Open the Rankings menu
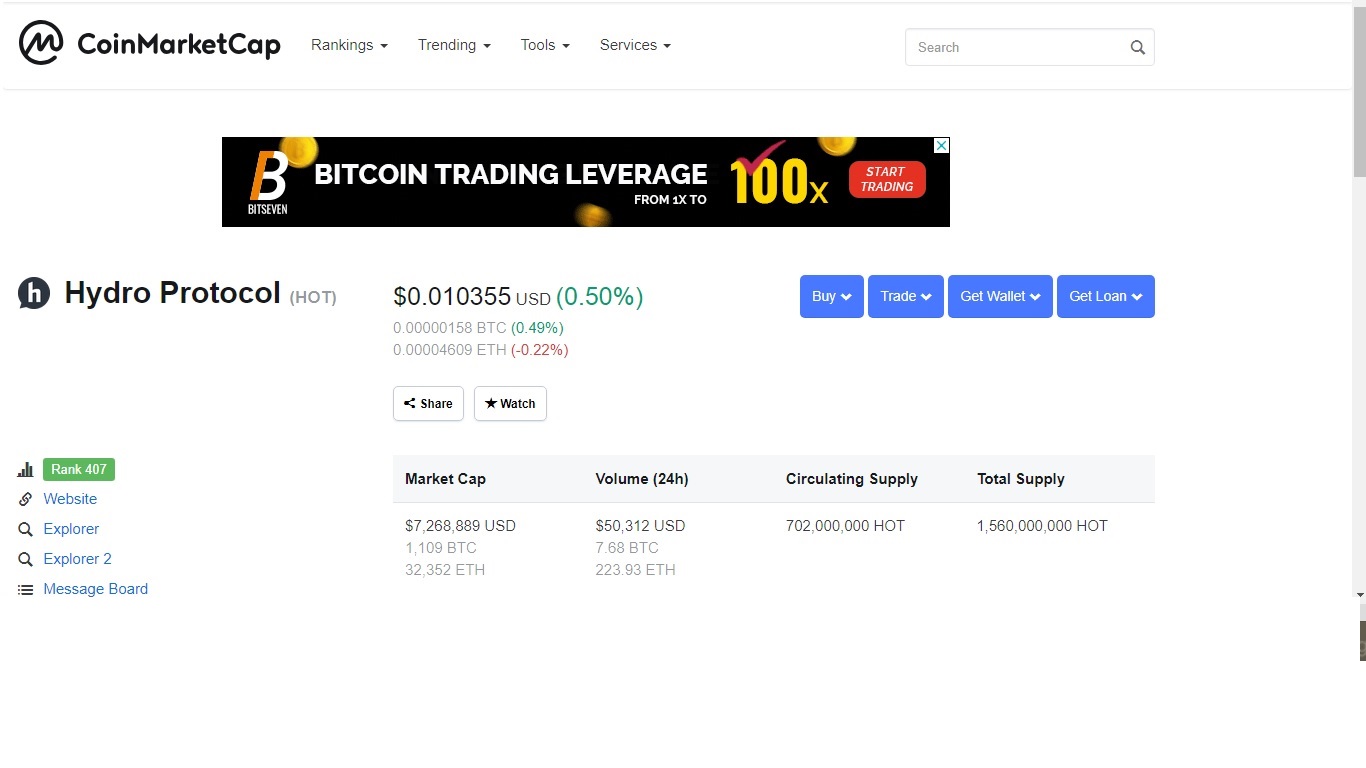 [349, 45]
